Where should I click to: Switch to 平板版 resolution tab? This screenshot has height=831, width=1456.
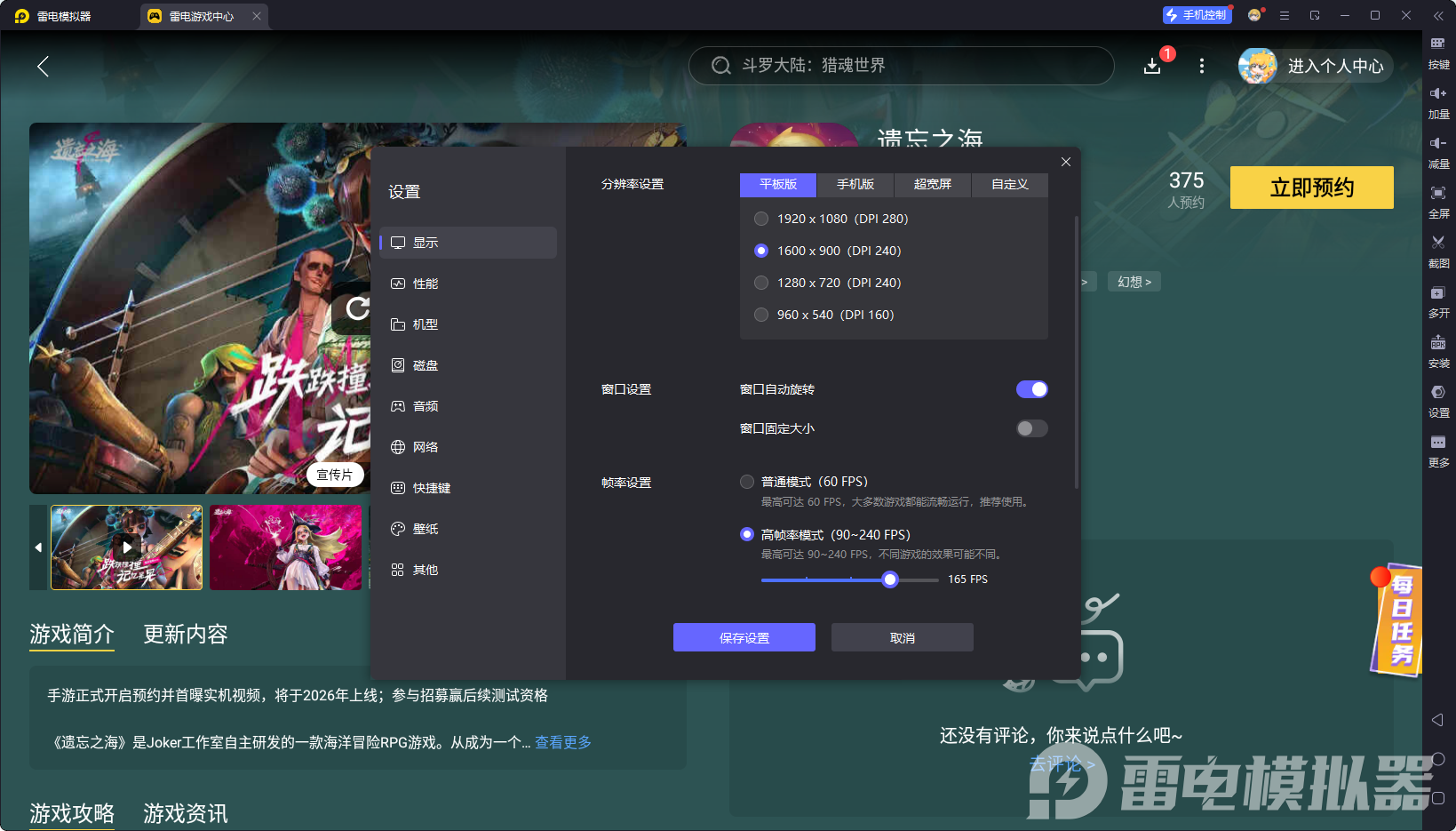(778, 184)
